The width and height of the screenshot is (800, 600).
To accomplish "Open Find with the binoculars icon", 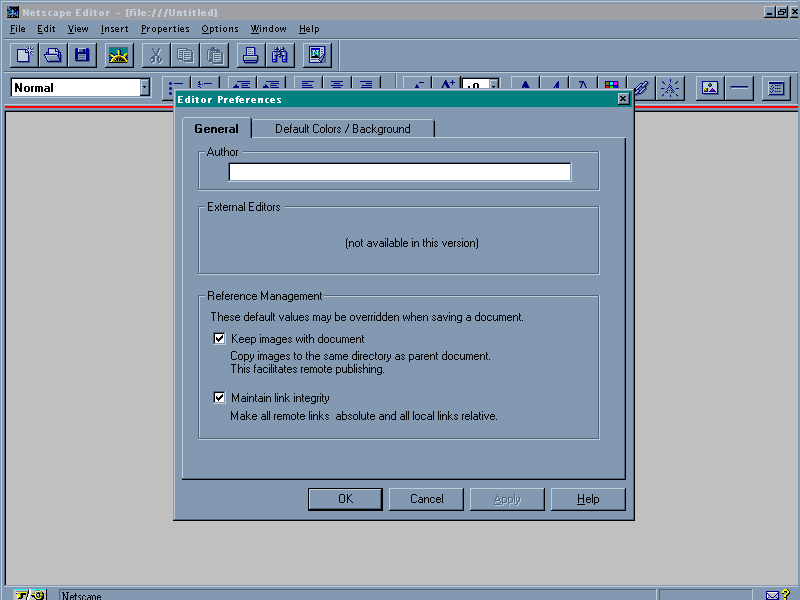I will click(280, 55).
